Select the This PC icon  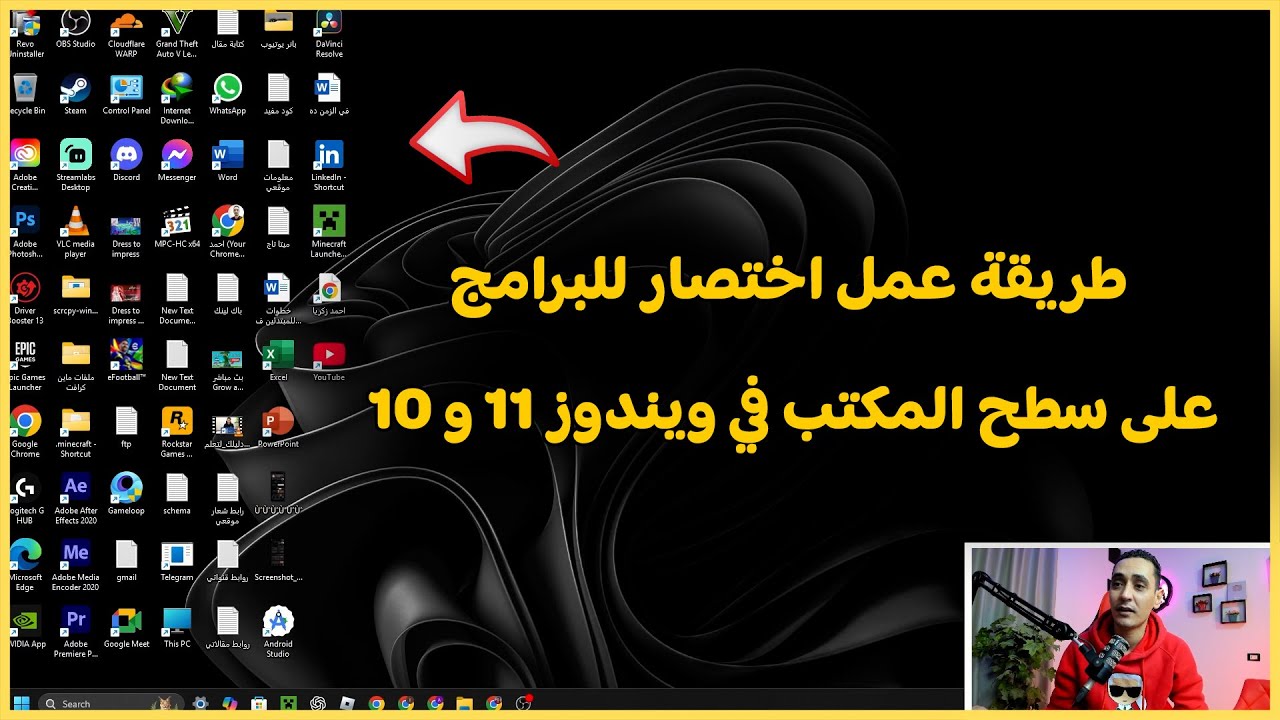177,628
